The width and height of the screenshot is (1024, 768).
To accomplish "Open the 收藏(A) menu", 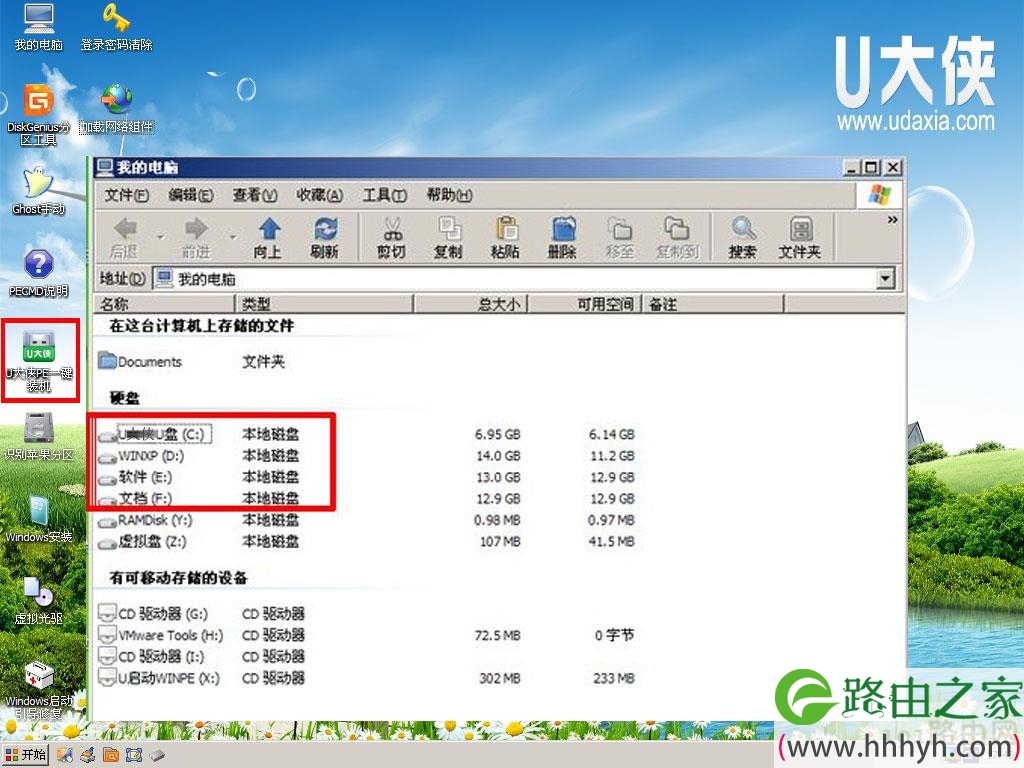I will coord(319,195).
